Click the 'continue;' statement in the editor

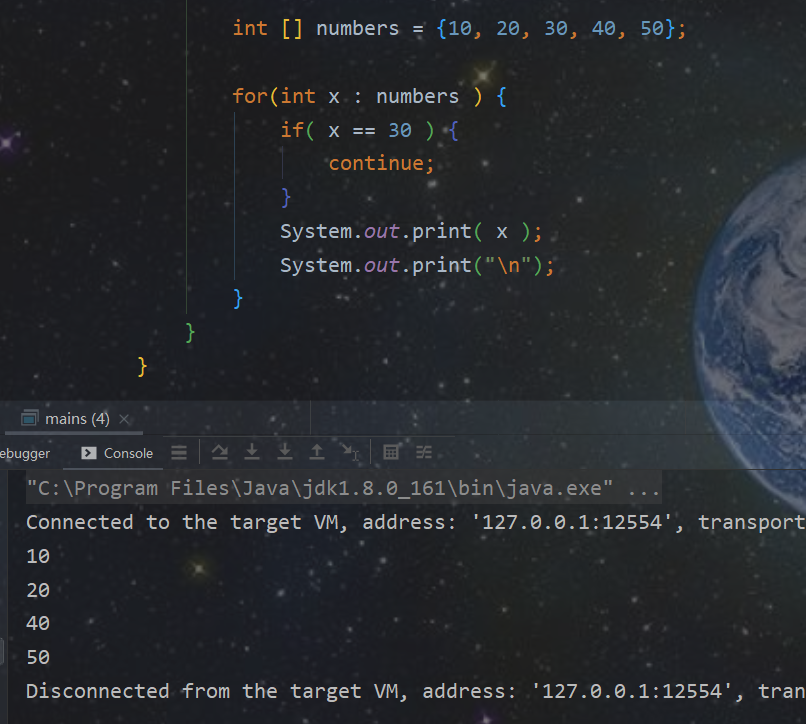(381, 164)
